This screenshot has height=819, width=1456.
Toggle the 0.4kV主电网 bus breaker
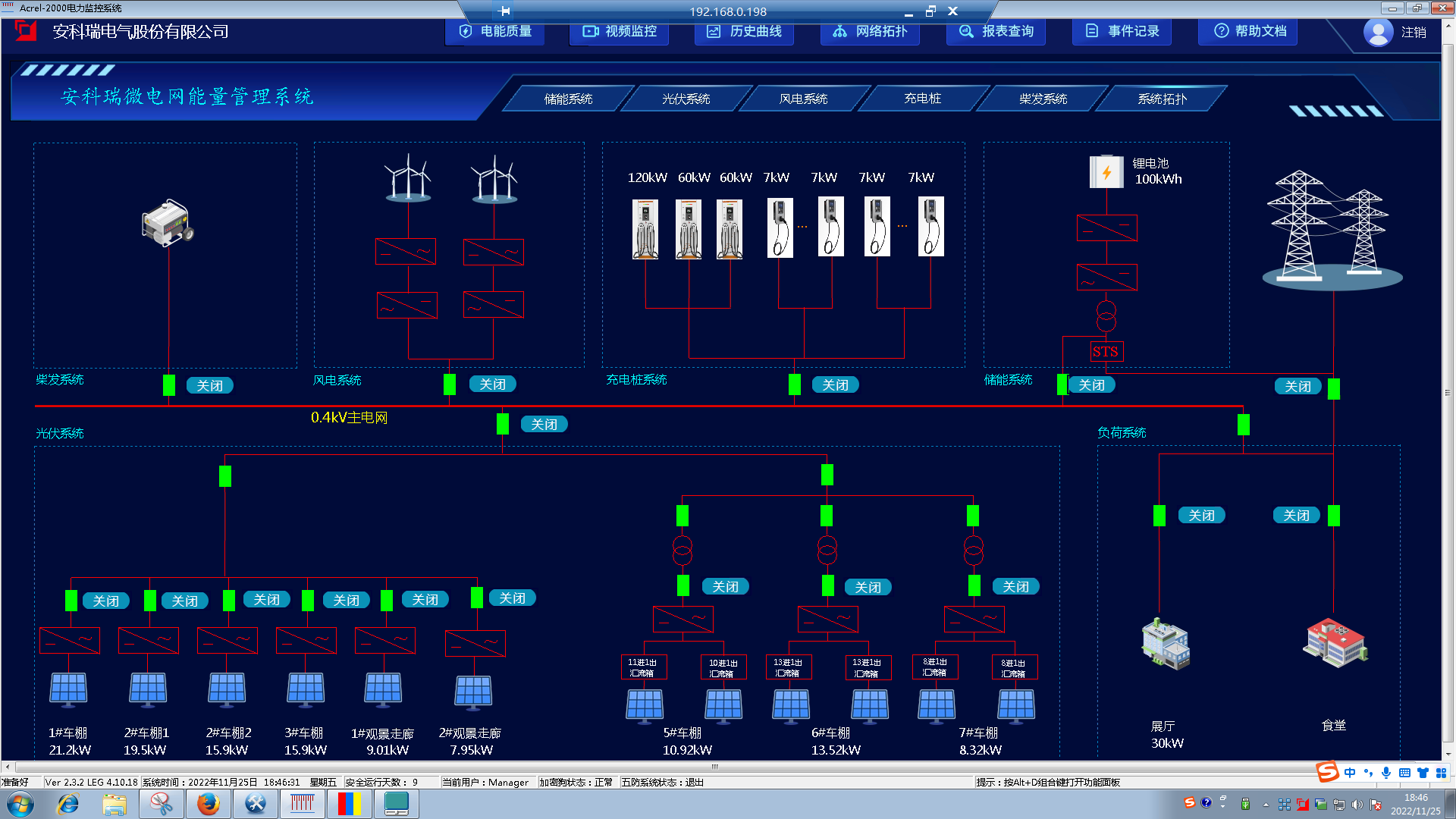coord(501,423)
